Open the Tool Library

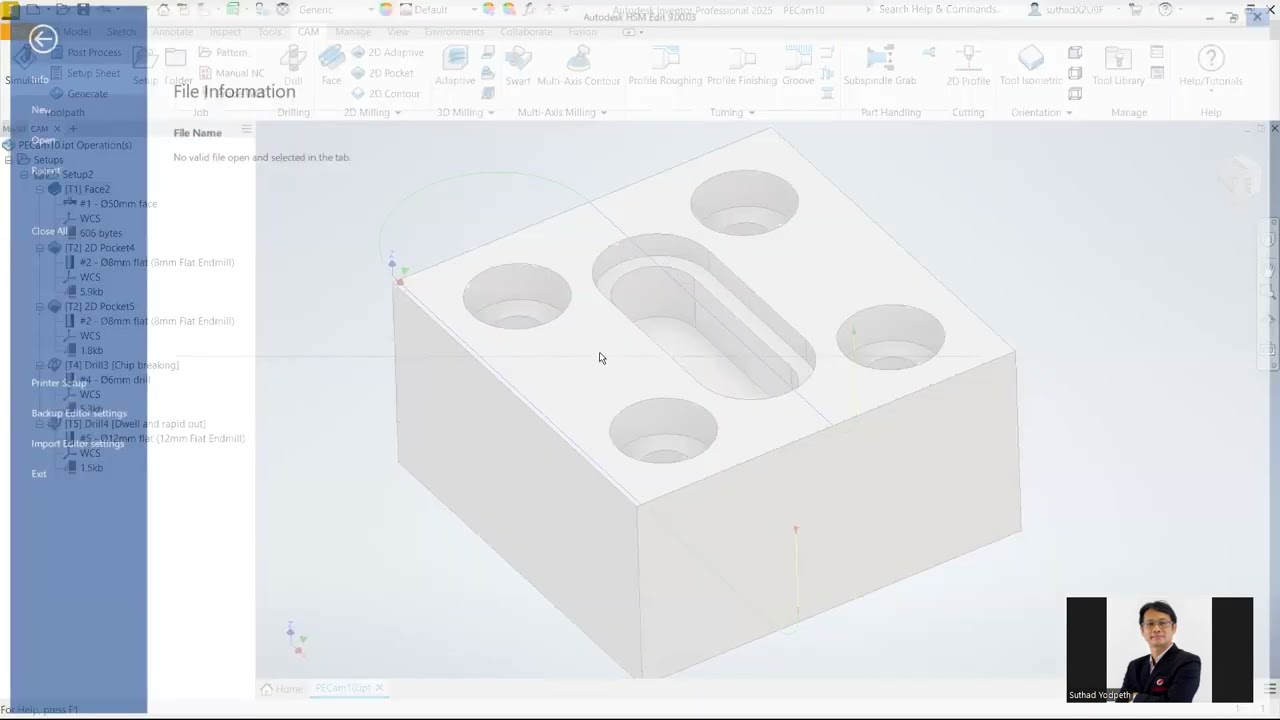1118,66
